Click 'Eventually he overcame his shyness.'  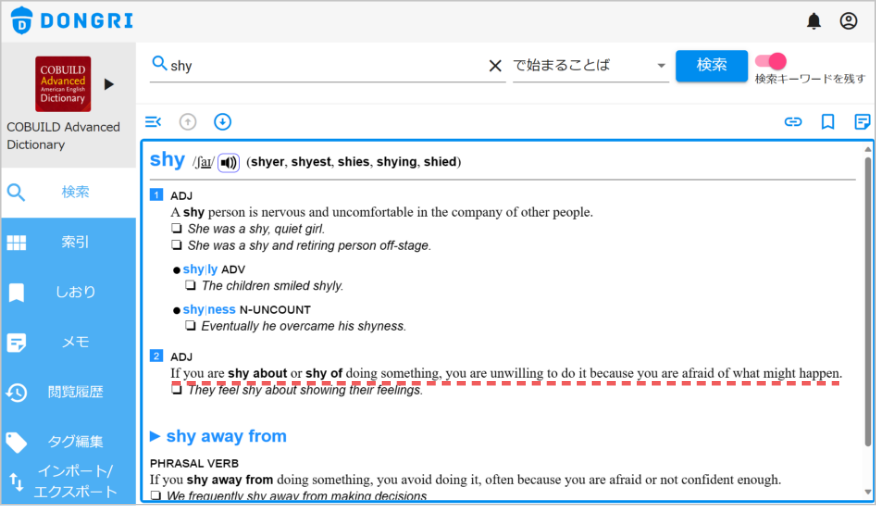[303, 326]
